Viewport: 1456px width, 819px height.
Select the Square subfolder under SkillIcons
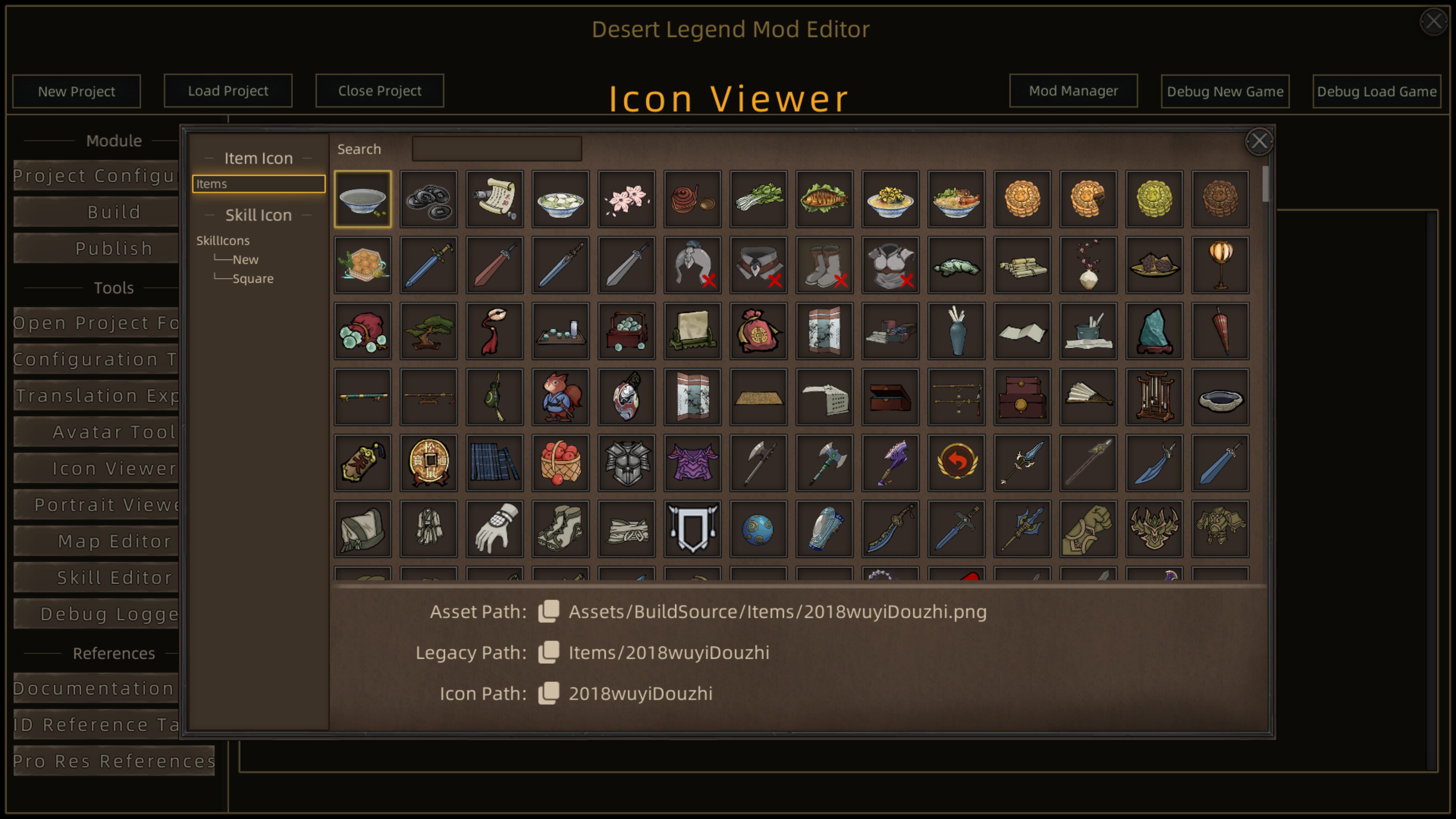(253, 279)
